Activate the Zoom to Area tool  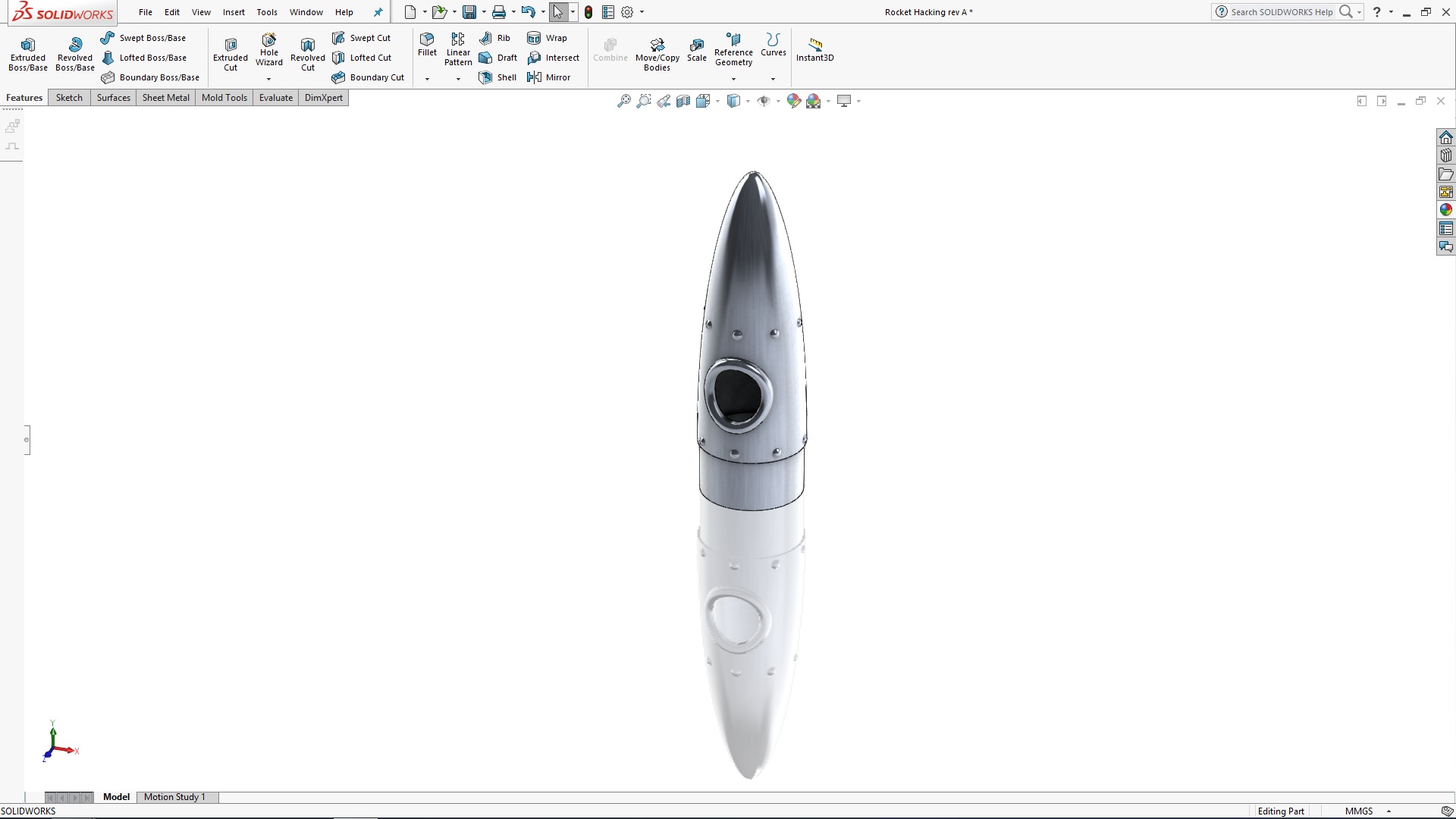(x=643, y=100)
